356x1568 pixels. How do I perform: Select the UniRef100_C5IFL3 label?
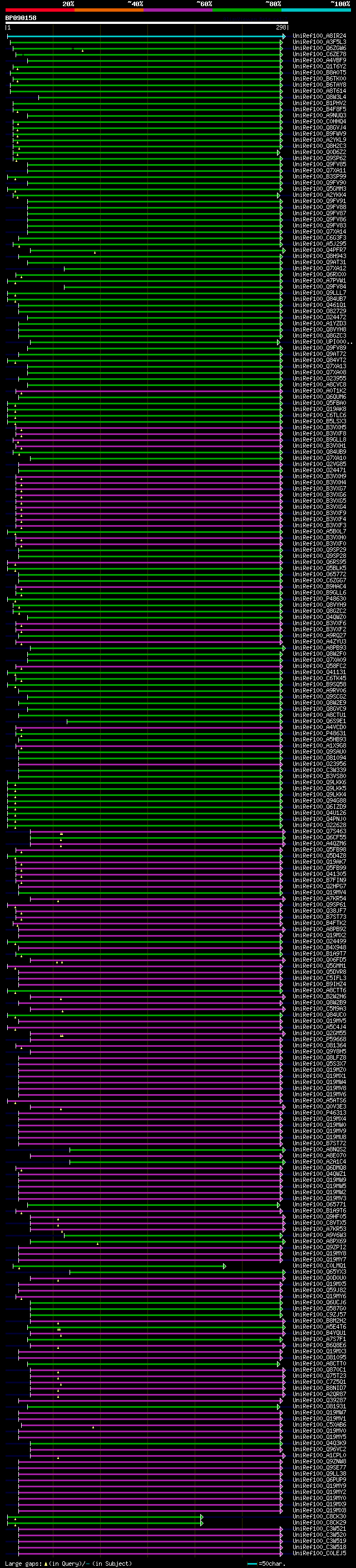pos(319,978)
